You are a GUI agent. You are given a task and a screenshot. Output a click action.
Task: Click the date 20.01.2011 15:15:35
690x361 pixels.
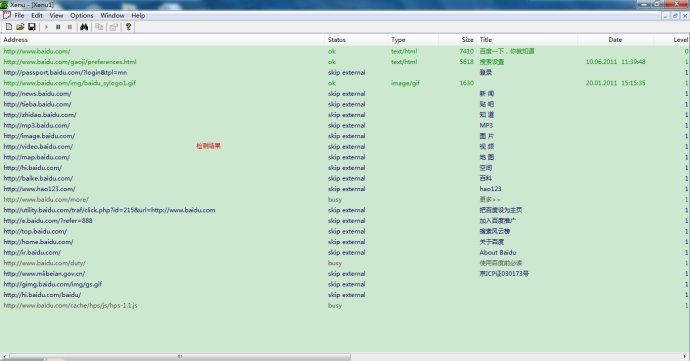coord(615,83)
